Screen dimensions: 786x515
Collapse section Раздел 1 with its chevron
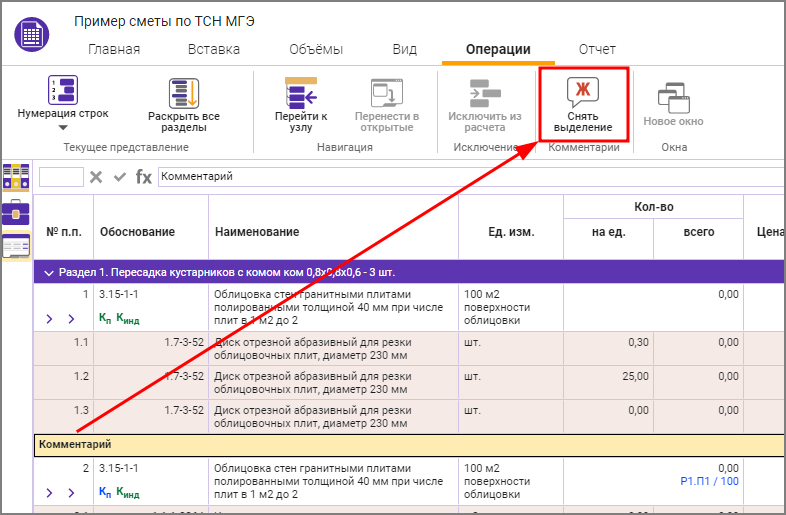pyautogui.click(x=47, y=272)
